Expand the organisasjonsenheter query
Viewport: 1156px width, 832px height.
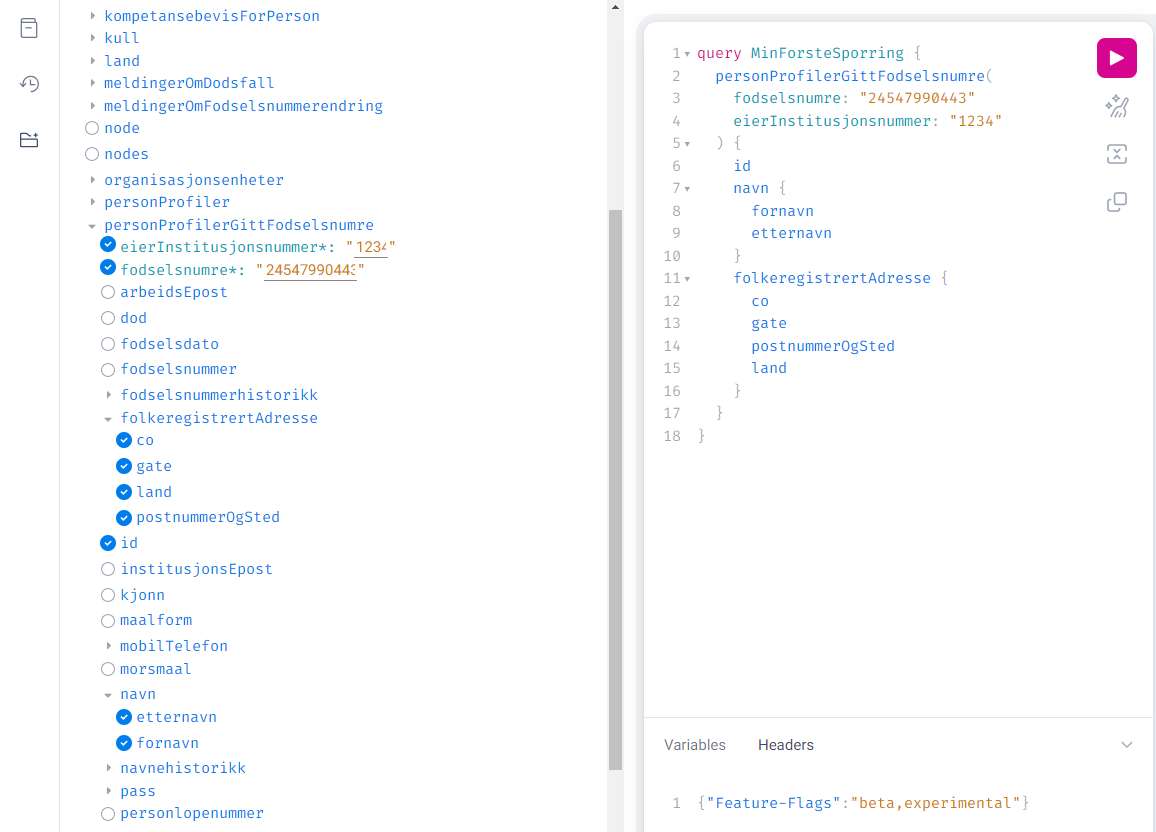pos(93,180)
